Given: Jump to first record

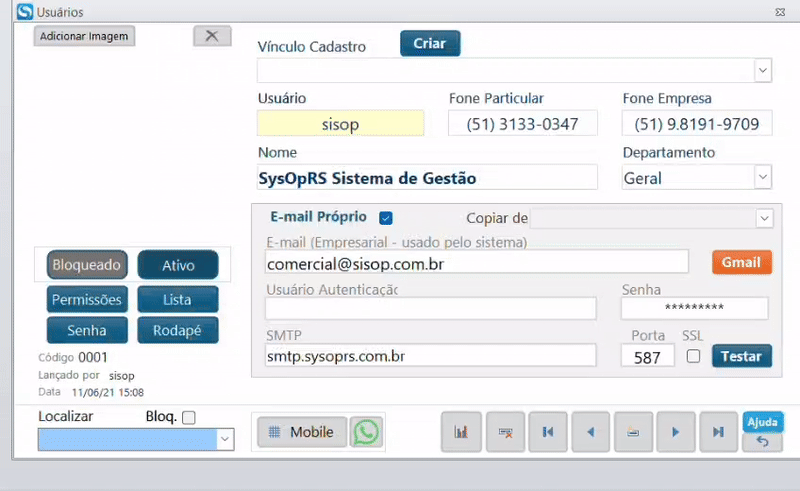Looking at the screenshot, I should coord(548,432).
